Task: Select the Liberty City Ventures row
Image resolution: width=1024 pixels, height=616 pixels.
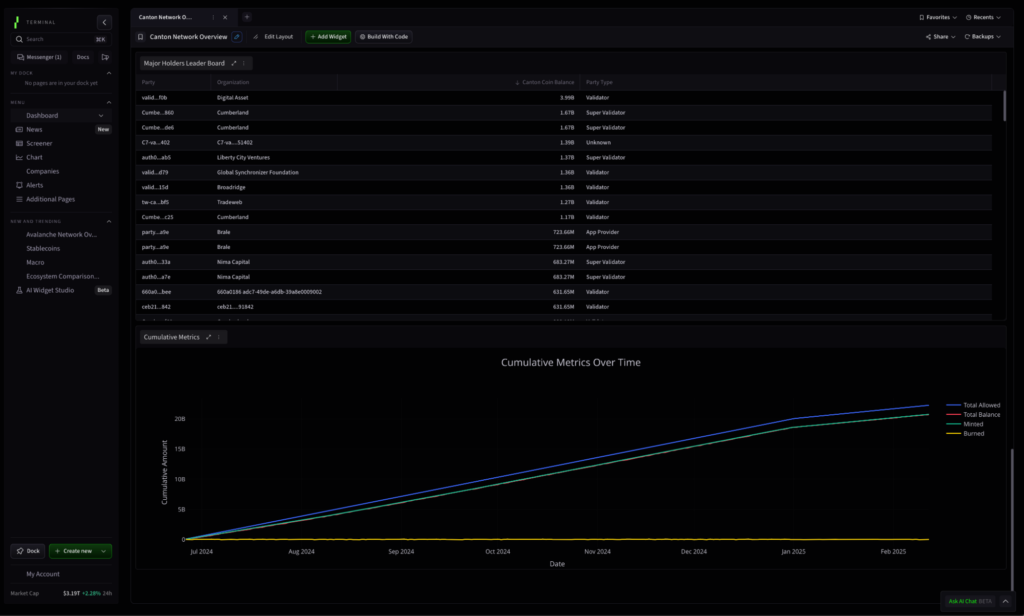Action: click(564, 157)
